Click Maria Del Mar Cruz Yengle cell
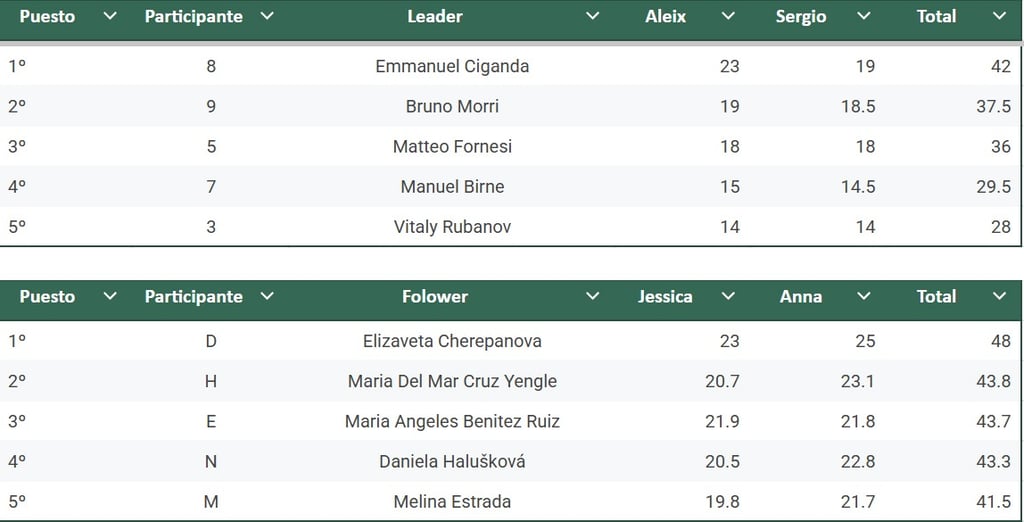This screenshot has height=522, width=1024. (452, 381)
